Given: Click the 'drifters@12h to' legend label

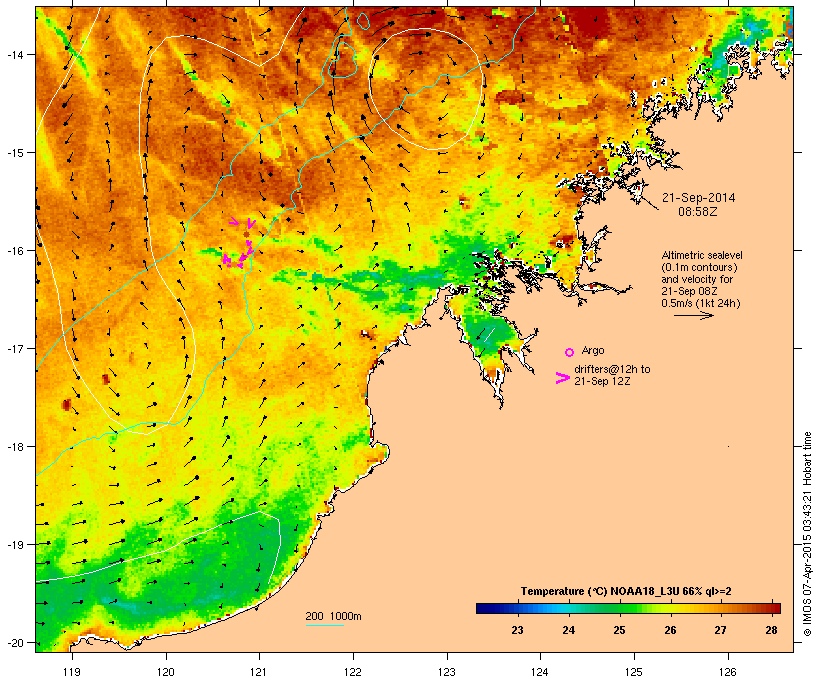Looking at the screenshot, I should tap(612, 369).
